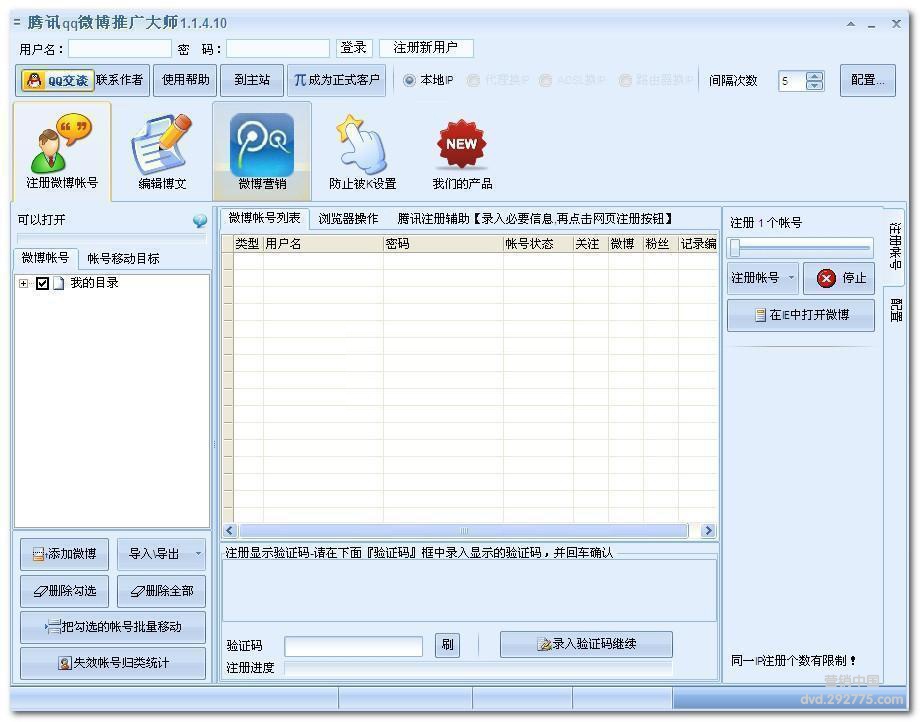
Task: Open the vertical 注册帐号 side tab
Action: pyautogui.click(x=895, y=246)
